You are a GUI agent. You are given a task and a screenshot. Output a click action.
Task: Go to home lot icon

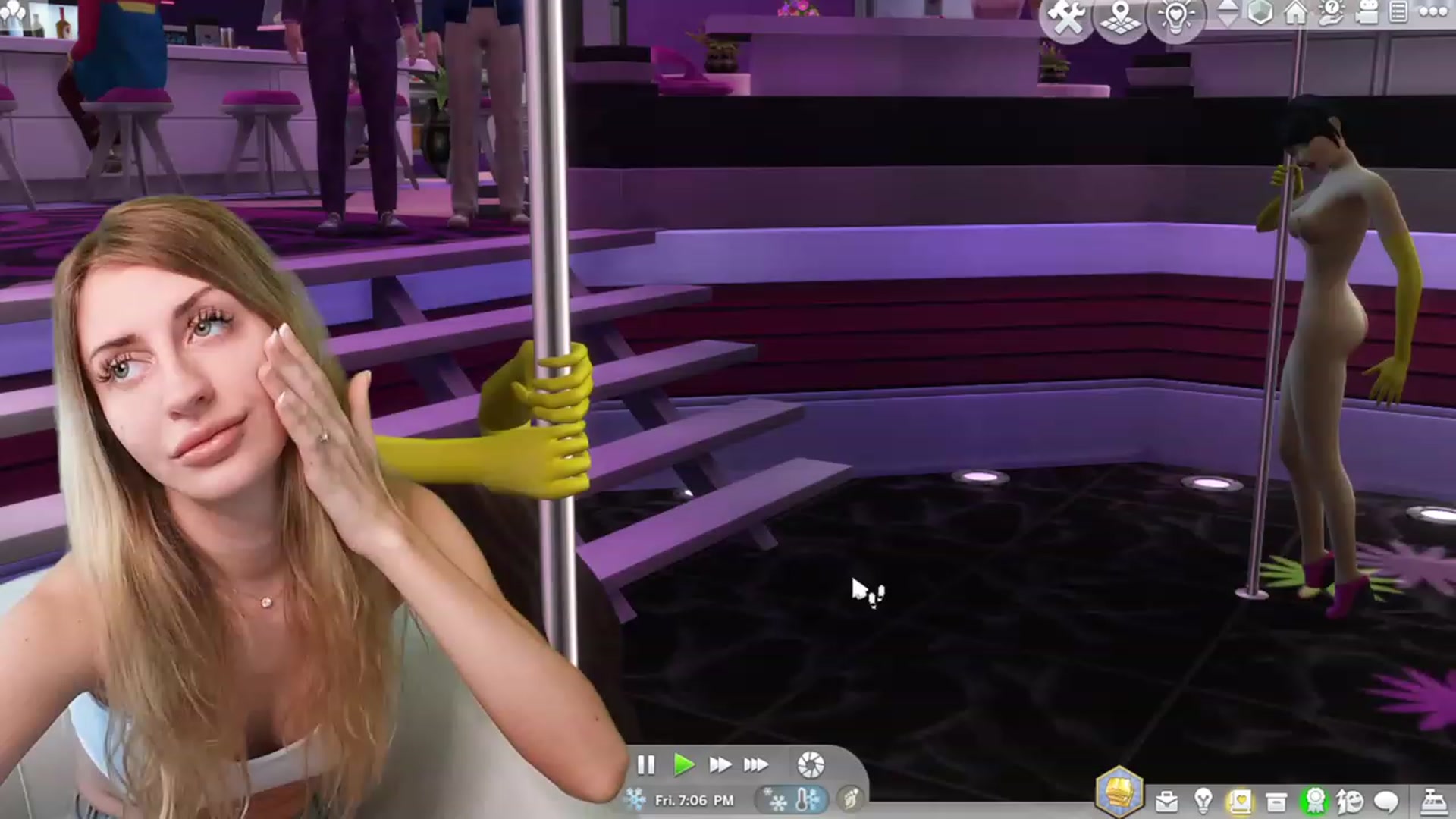(x=1296, y=12)
